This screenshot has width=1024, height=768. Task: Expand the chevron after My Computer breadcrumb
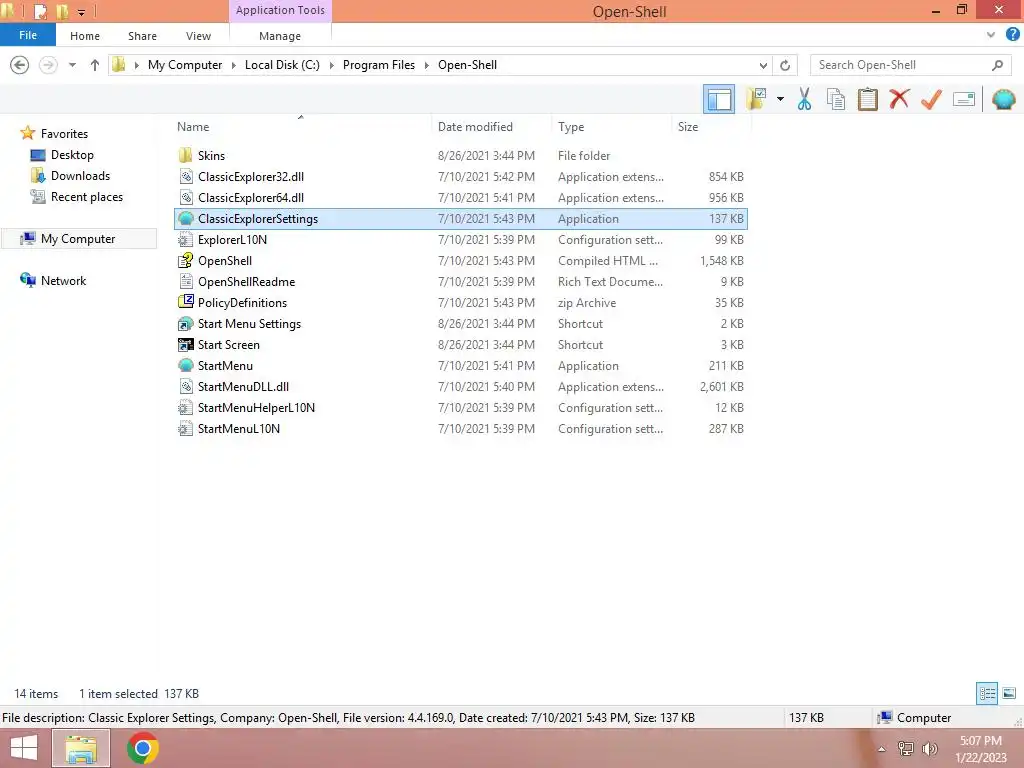234,65
